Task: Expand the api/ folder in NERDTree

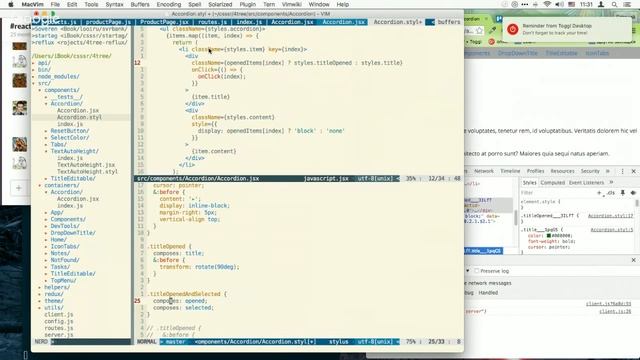Action: [34, 63]
